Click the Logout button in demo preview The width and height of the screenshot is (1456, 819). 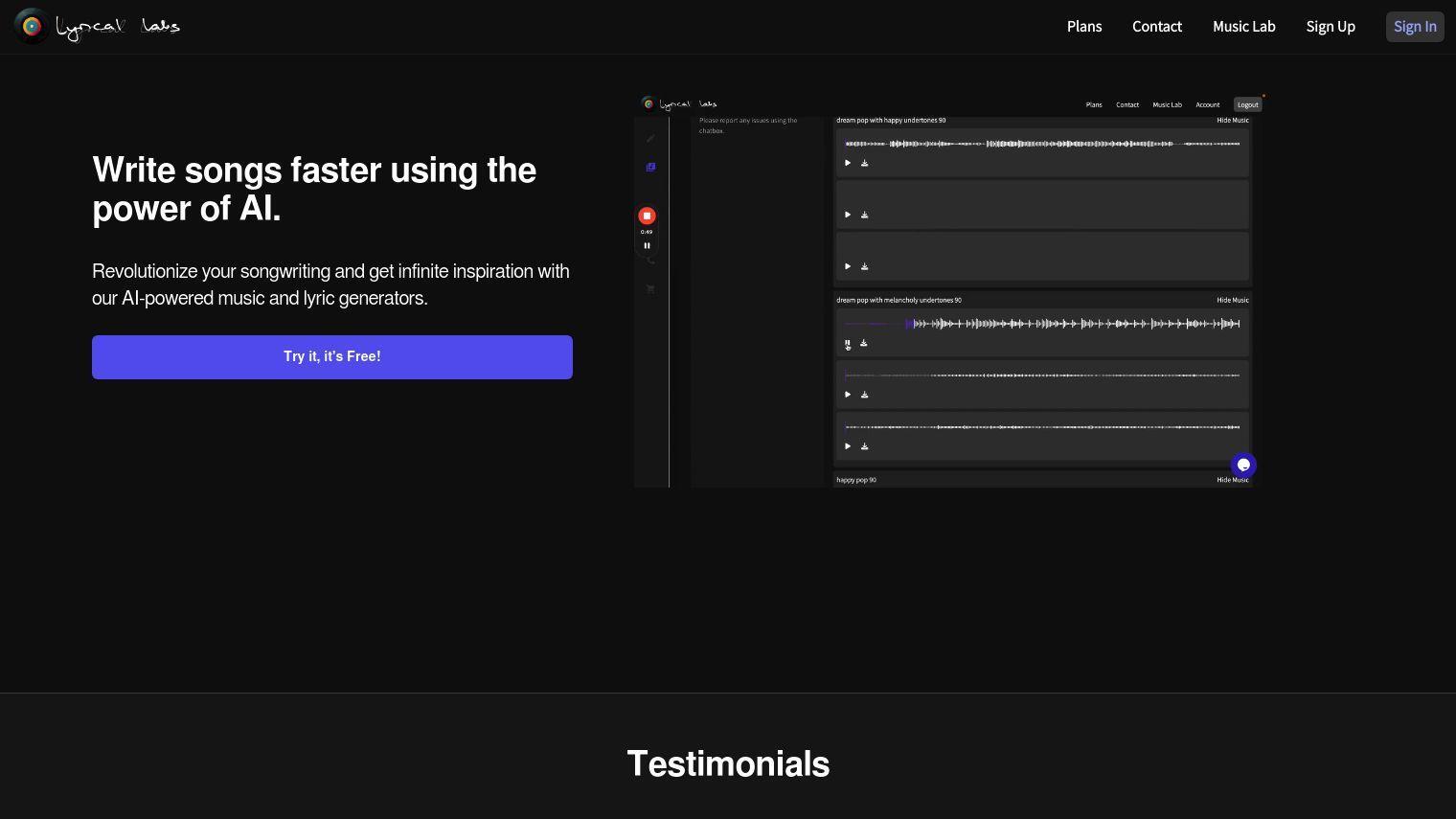click(x=1247, y=105)
